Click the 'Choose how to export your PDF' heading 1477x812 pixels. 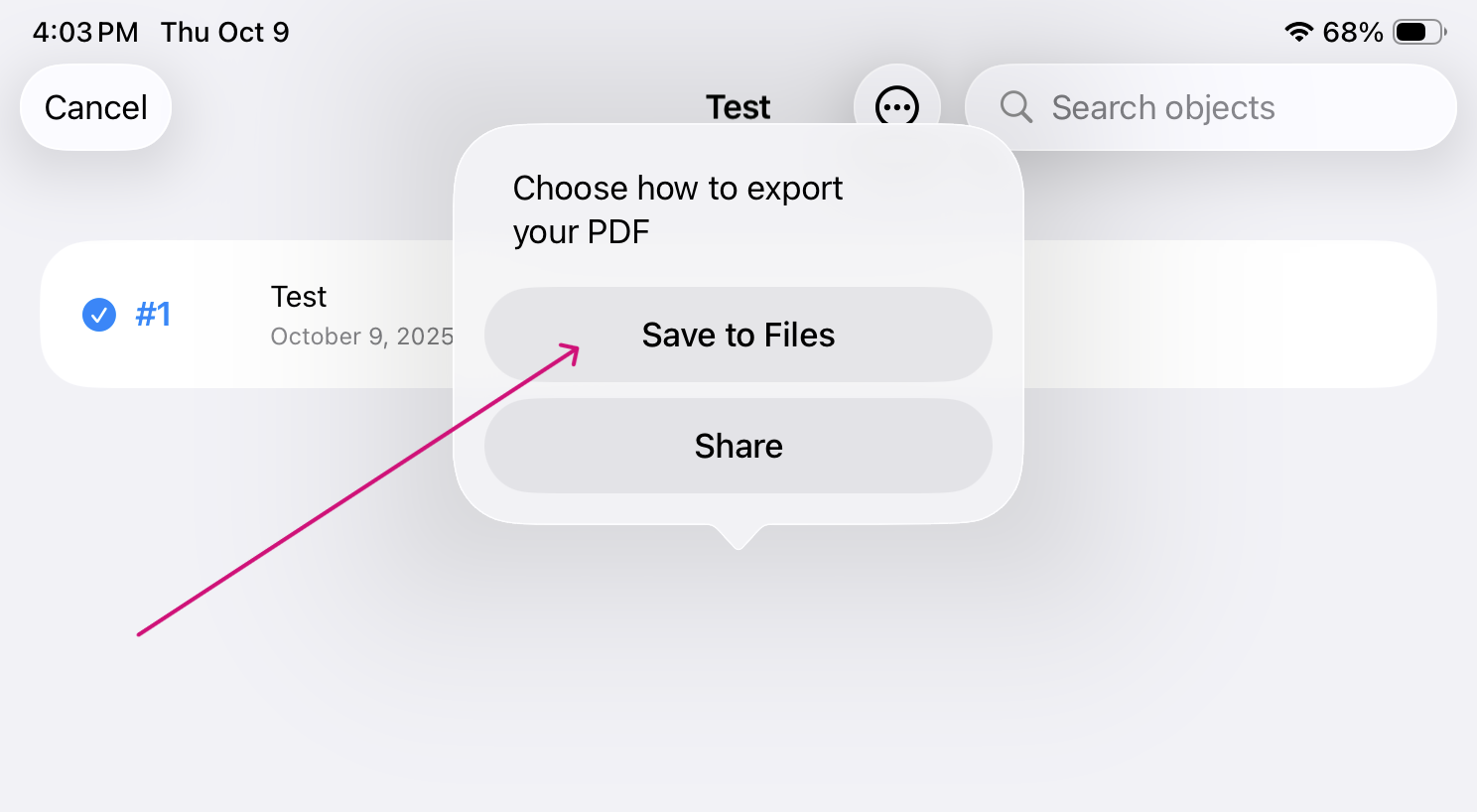677,209
